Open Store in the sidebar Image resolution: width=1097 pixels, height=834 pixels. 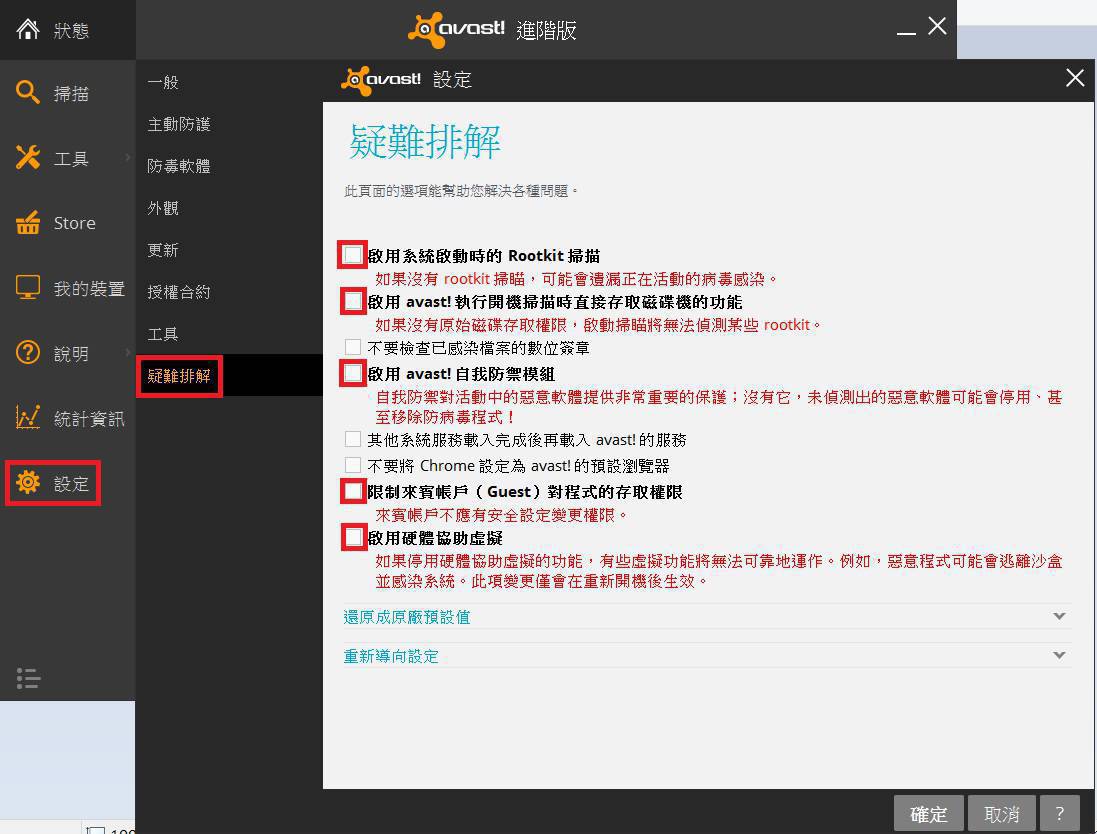tap(74, 223)
